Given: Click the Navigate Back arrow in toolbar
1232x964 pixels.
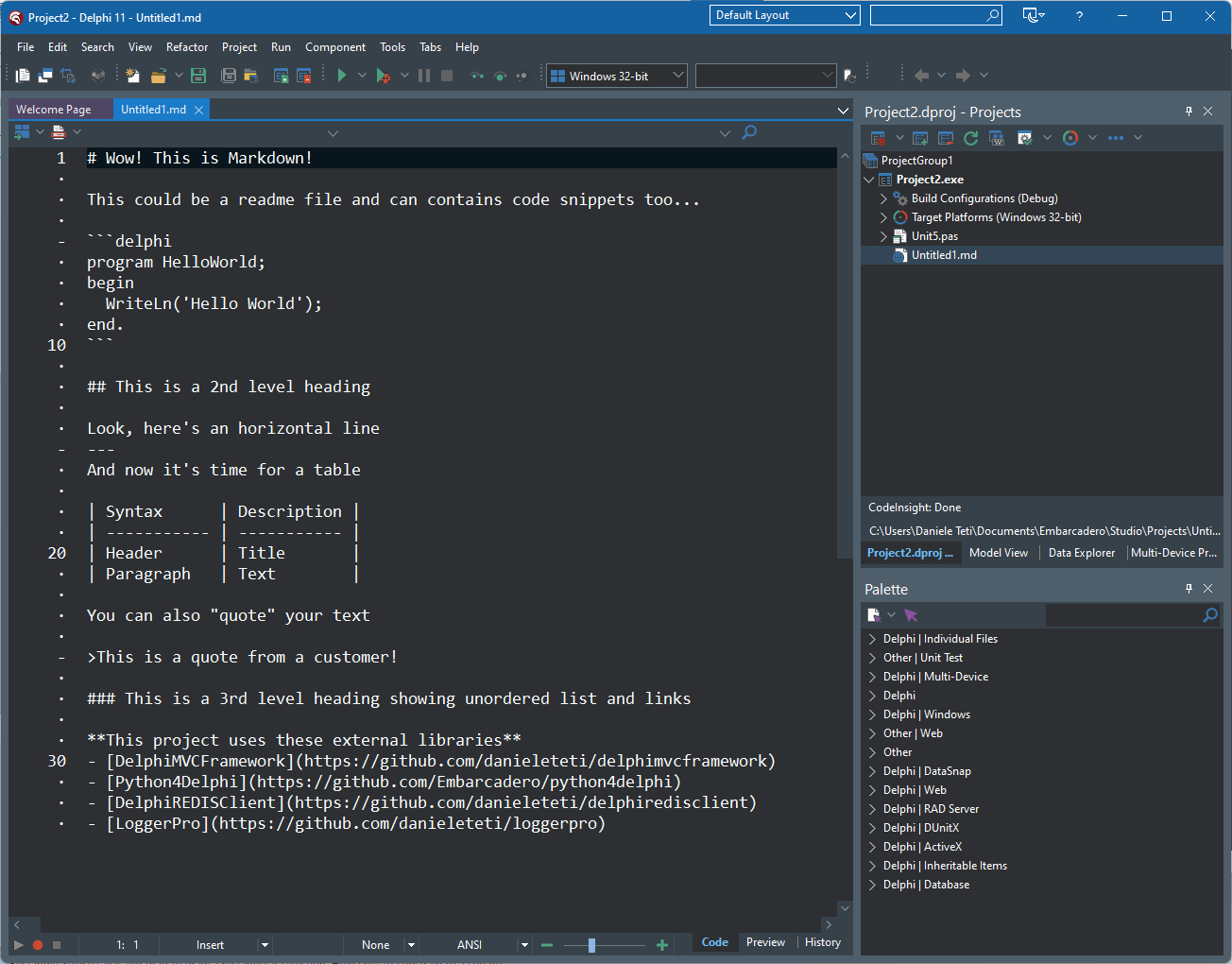Looking at the screenshot, I should click(x=922, y=76).
